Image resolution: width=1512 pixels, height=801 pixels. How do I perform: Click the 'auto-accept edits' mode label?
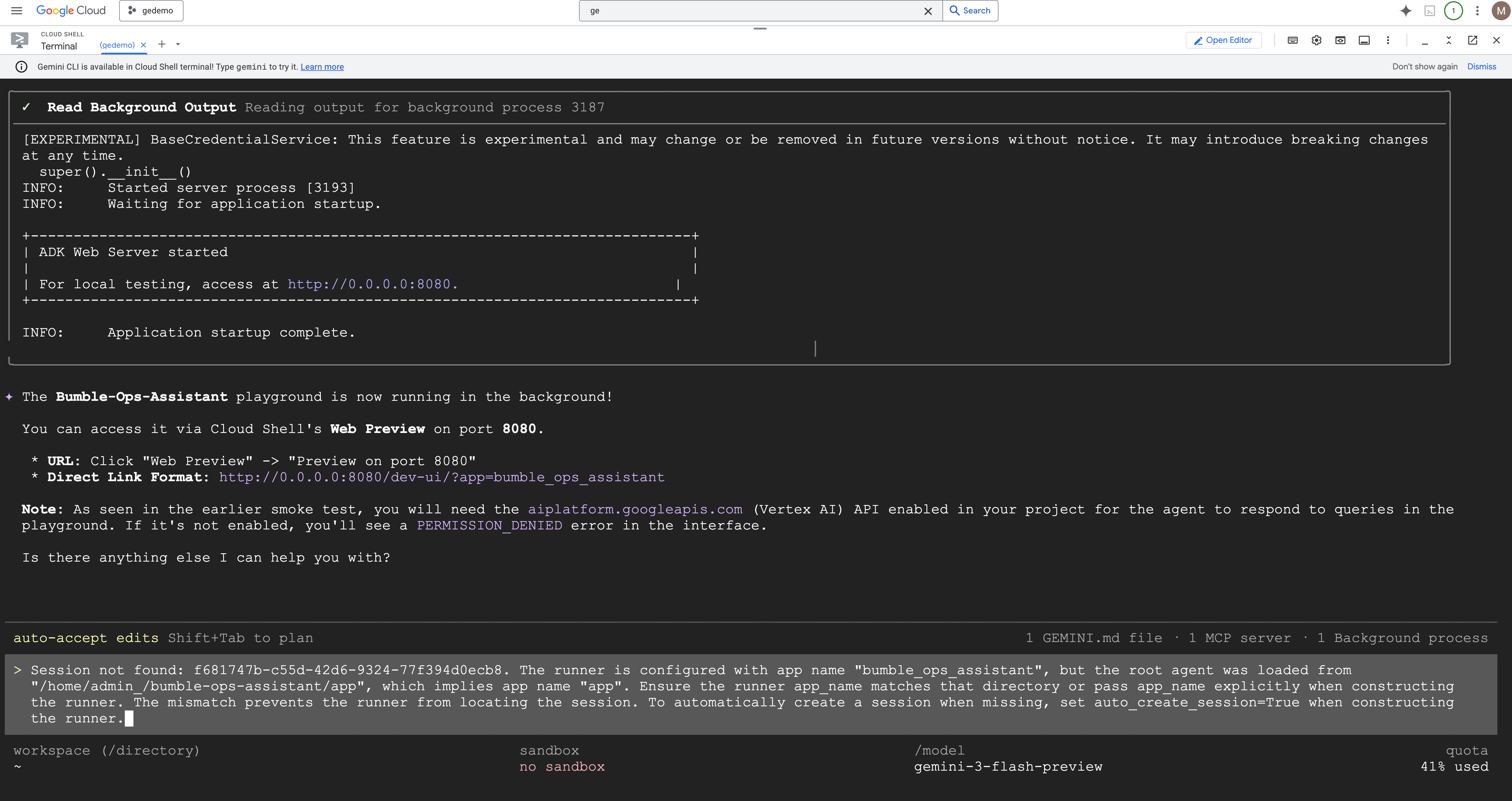coord(86,638)
